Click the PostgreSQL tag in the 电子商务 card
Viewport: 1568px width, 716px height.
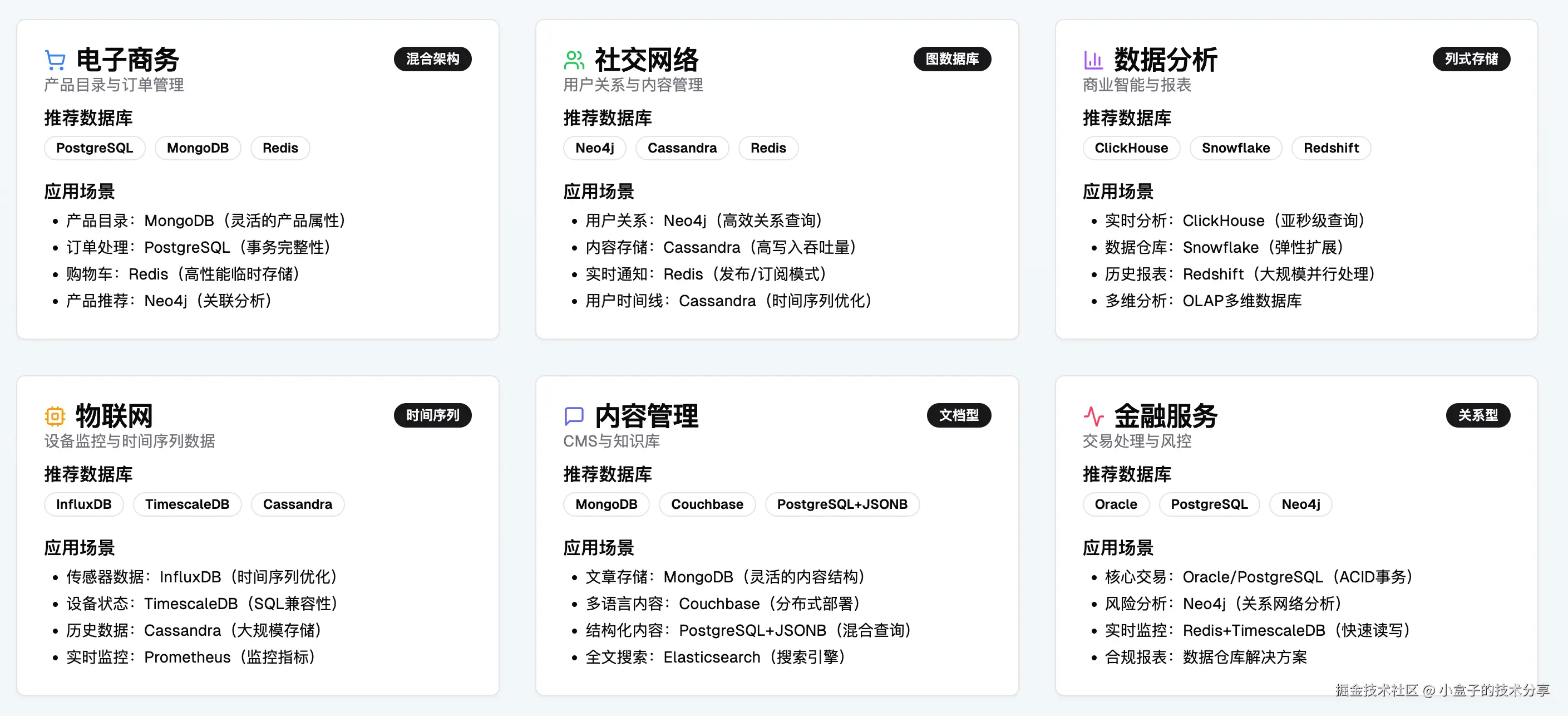pyautogui.click(x=95, y=148)
